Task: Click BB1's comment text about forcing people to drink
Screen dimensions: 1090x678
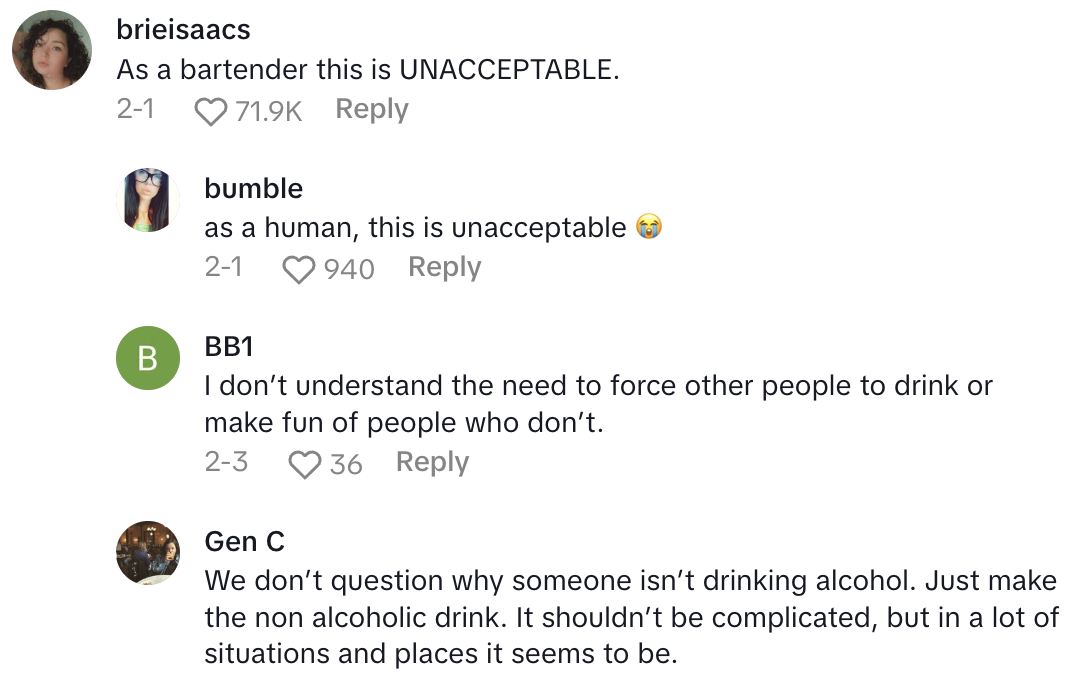Action: point(598,404)
